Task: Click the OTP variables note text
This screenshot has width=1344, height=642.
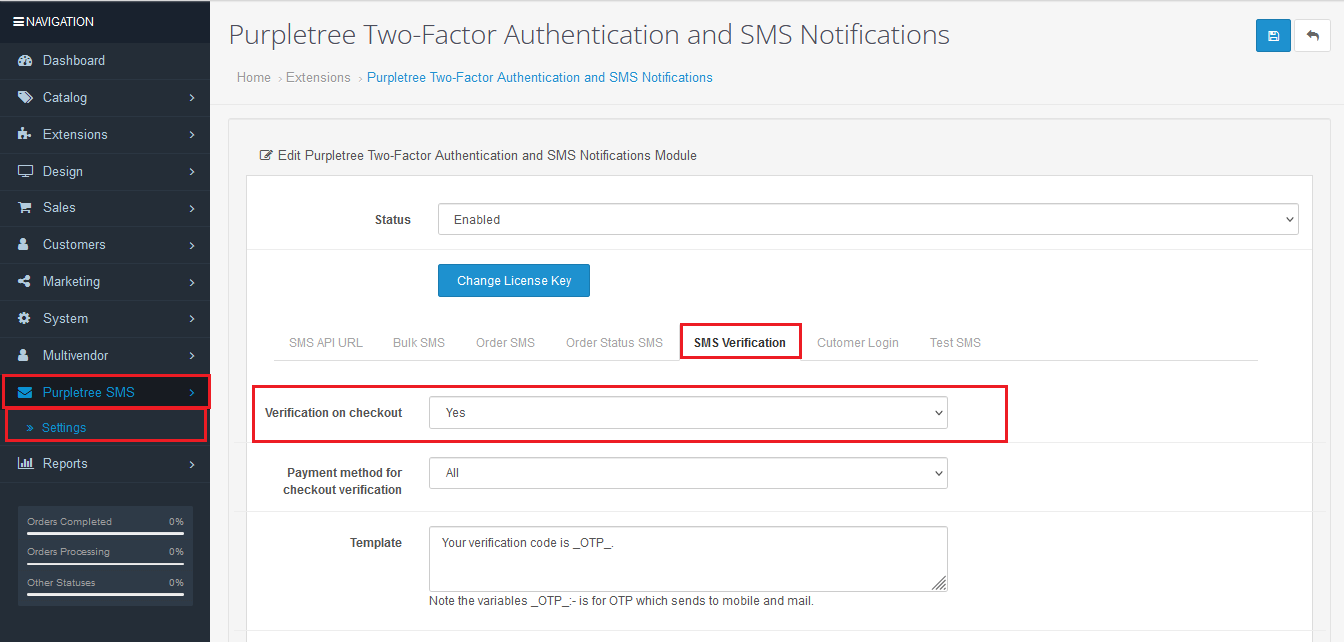Action: tap(621, 601)
